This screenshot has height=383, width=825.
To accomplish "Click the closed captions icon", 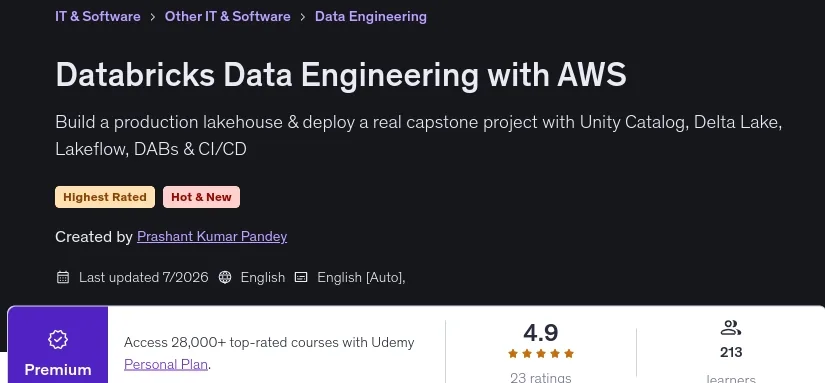I will tap(301, 277).
